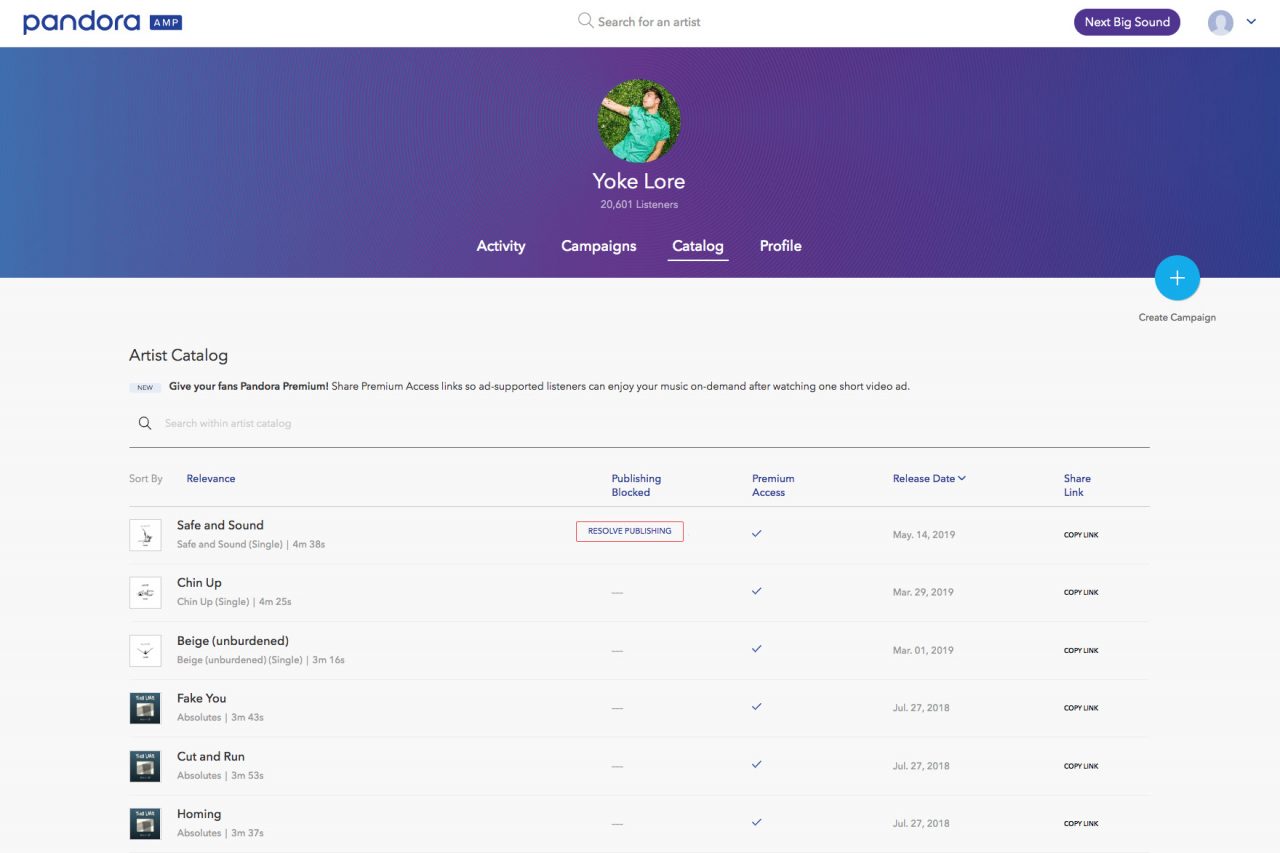Toggle Premium Access checkmark for Chin Up
The image size is (1280, 853).
(757, 591)
